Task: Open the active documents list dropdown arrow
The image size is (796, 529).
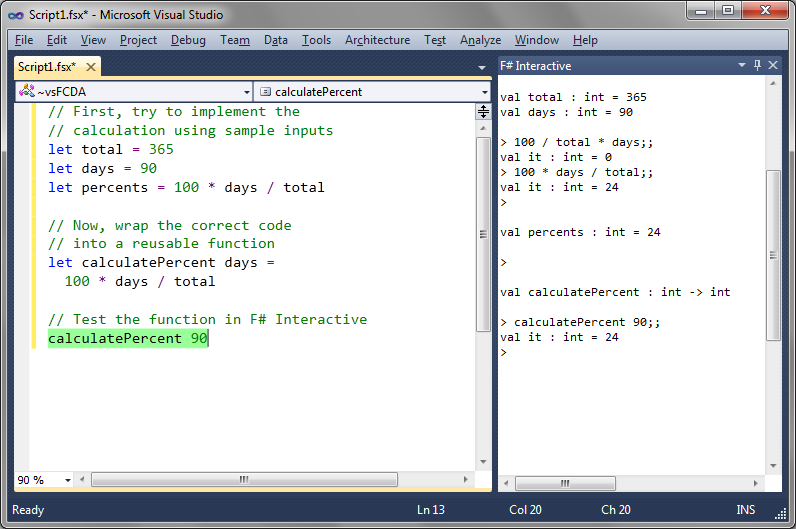Action: [x=482, y=68]
